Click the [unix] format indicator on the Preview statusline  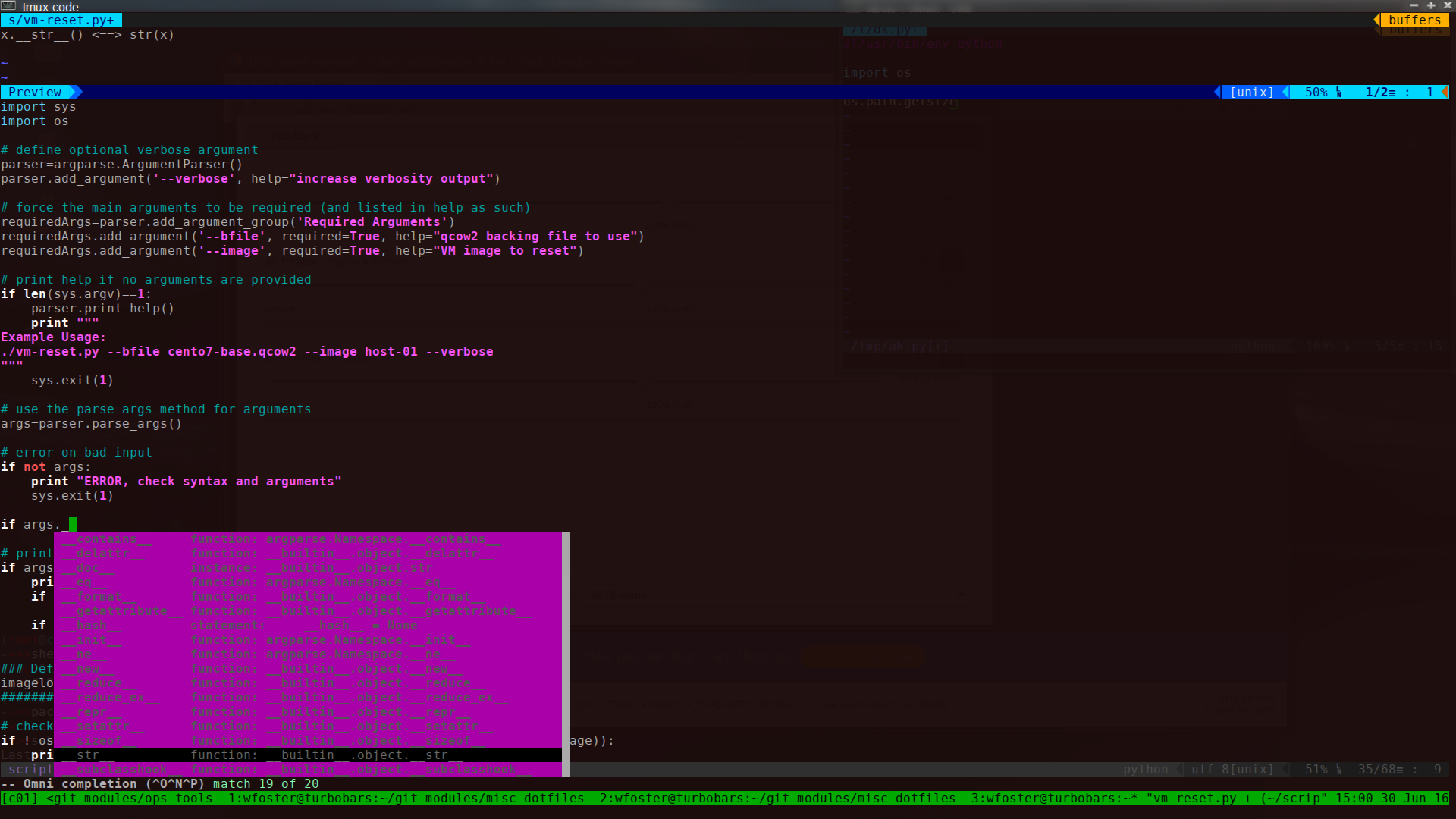click(1251, 92)
